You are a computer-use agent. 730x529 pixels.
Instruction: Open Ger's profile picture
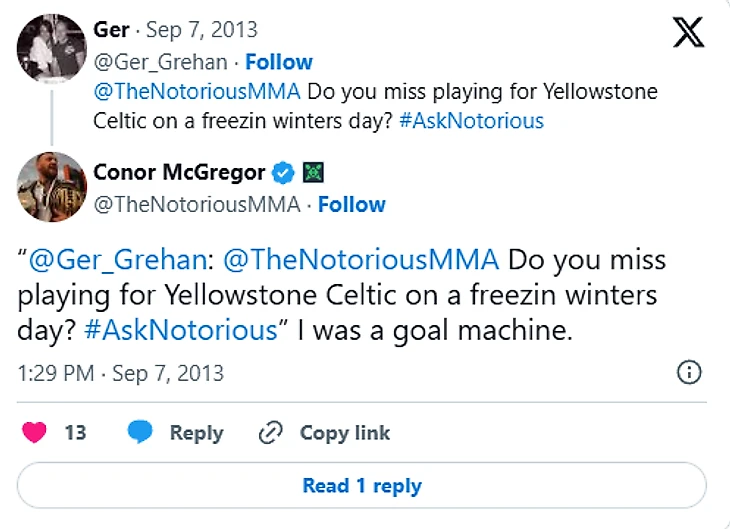tap(52, 47)
